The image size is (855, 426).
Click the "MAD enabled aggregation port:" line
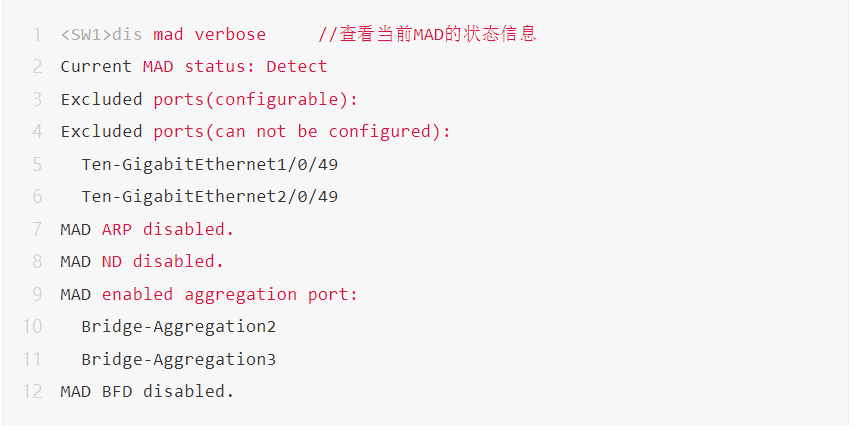[x=209, y=294]
